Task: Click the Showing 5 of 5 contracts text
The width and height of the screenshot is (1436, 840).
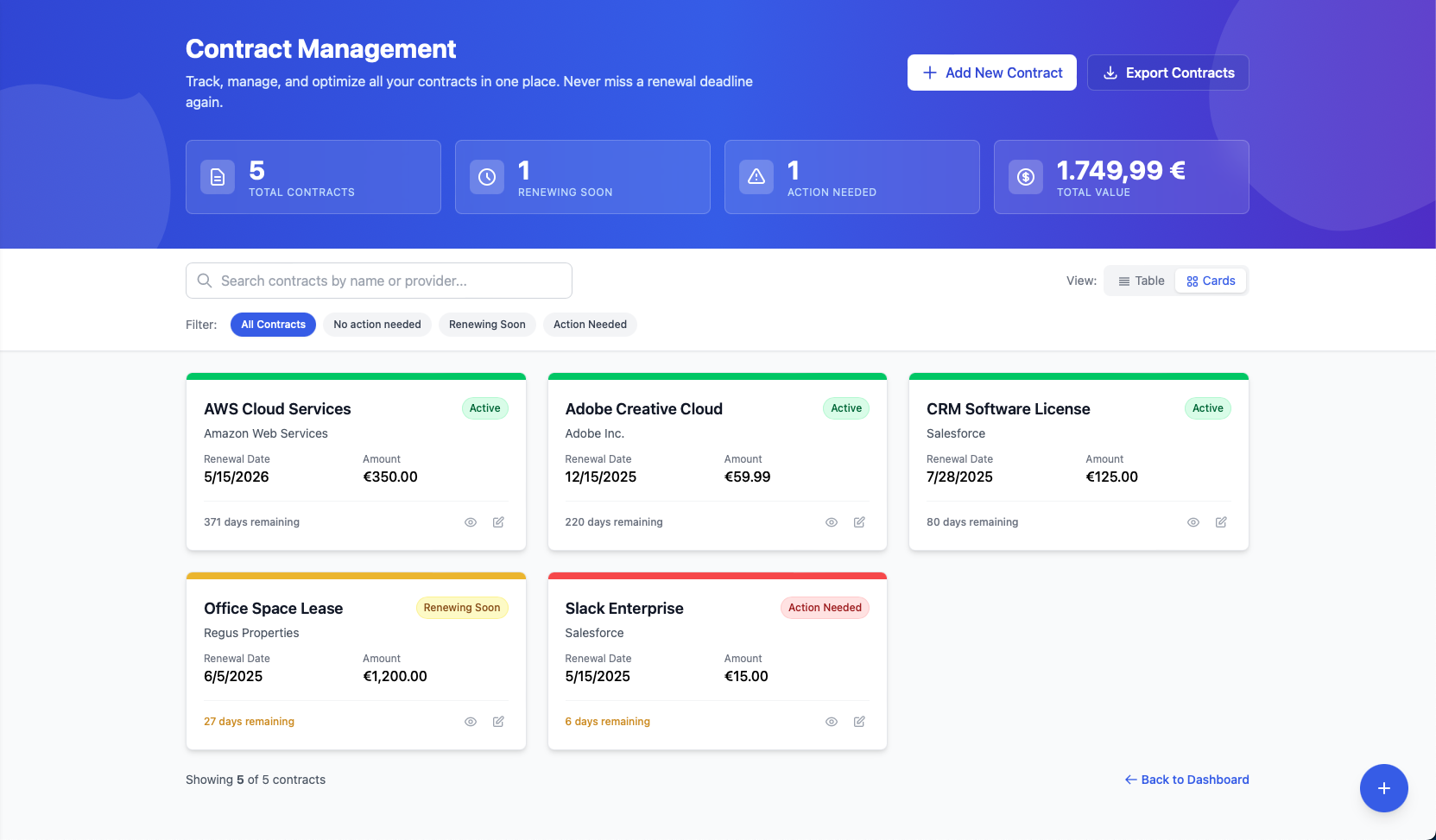Action: 256,780
